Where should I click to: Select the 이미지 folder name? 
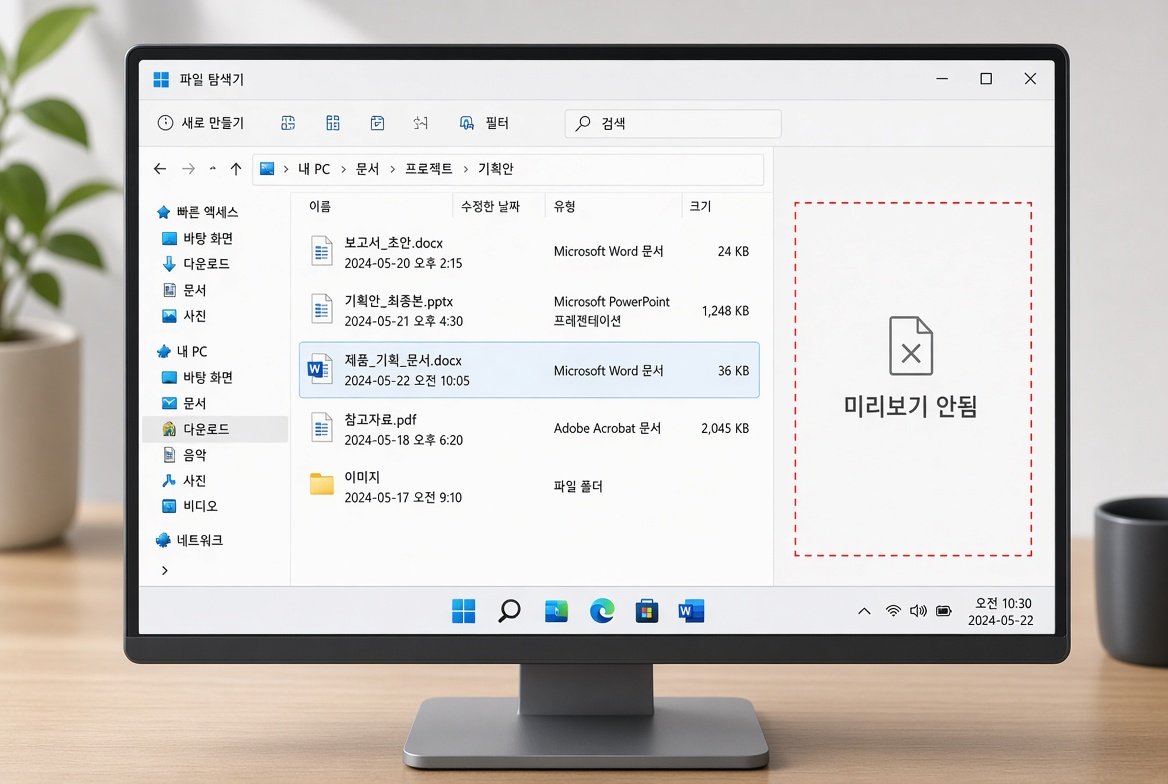click(362, 477)
